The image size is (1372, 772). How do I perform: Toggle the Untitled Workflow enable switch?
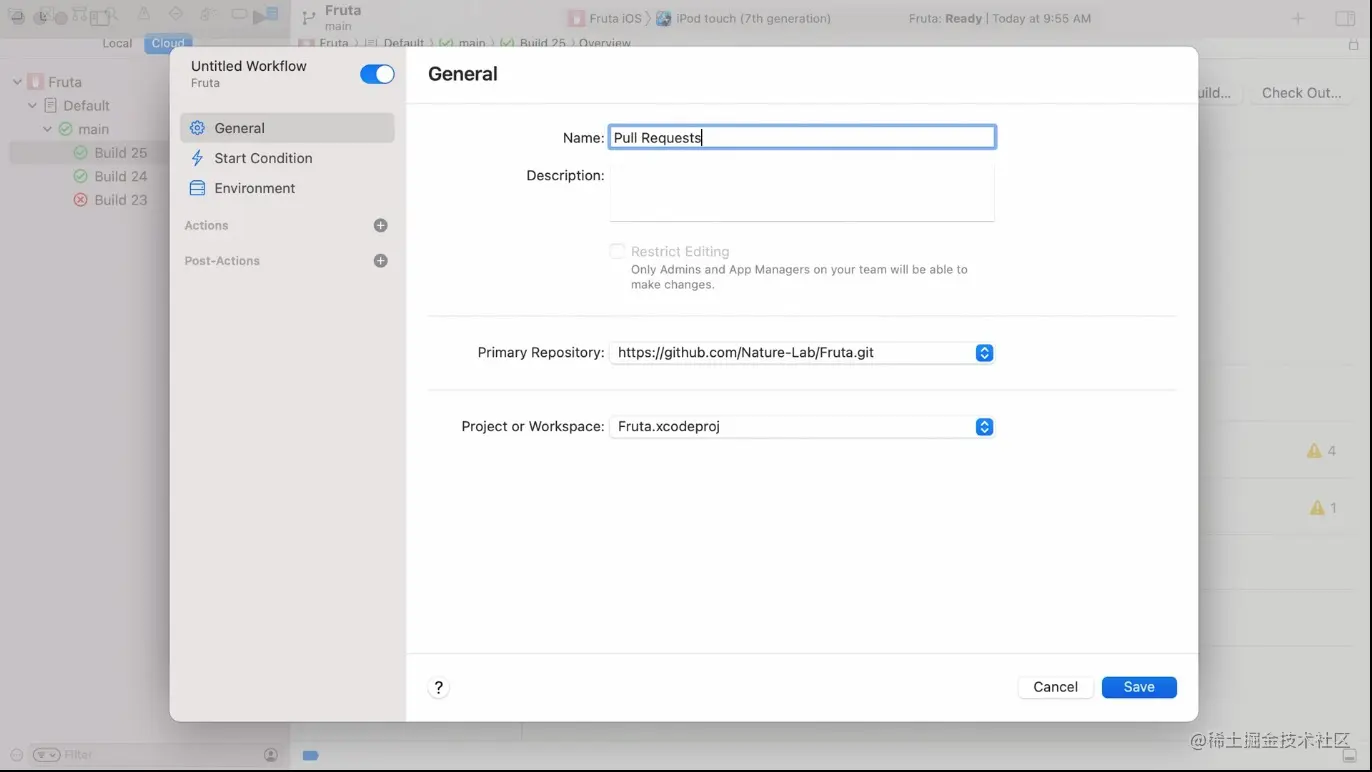pyautogui.click(x=377, y=74)
